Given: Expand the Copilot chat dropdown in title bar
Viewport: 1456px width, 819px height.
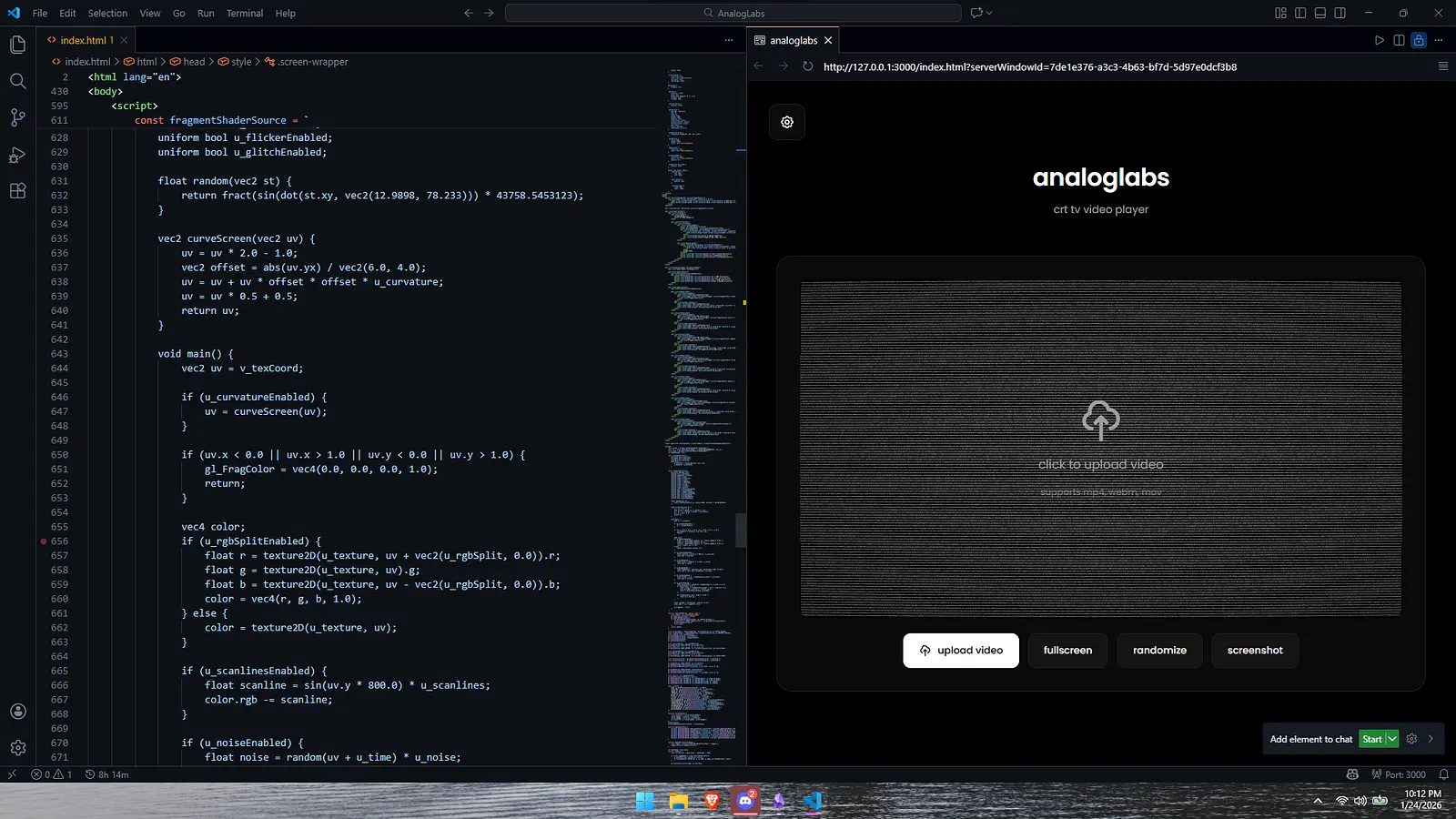Looking at the screenshot, I should coord(989,13).
